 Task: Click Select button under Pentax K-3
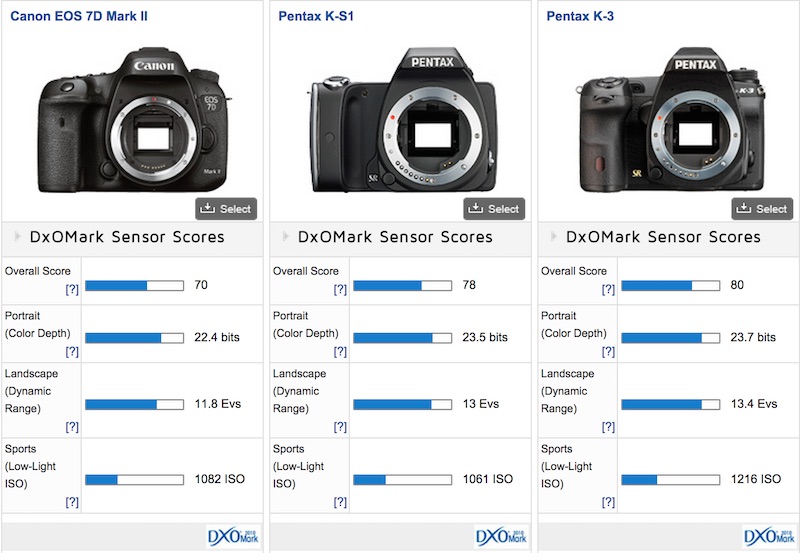(x=762, y=209)
